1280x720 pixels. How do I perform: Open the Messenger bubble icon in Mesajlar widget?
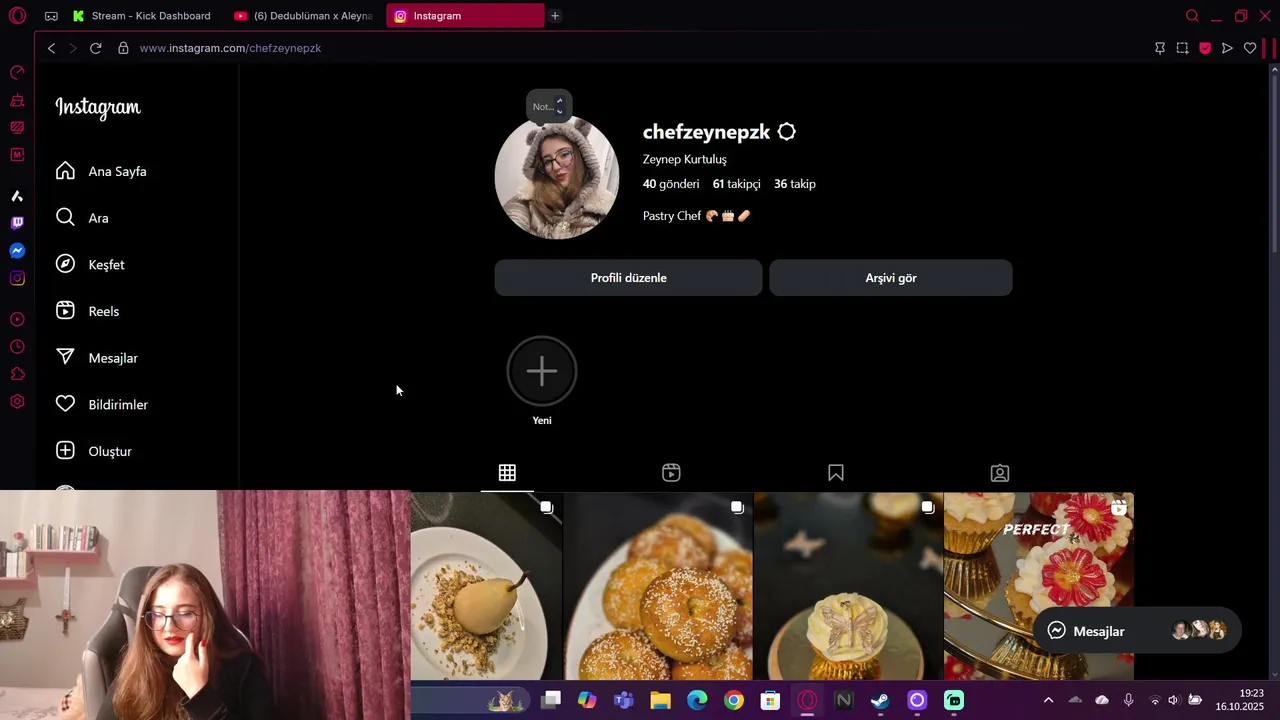pyautogui.click(x=1056, y=631)
